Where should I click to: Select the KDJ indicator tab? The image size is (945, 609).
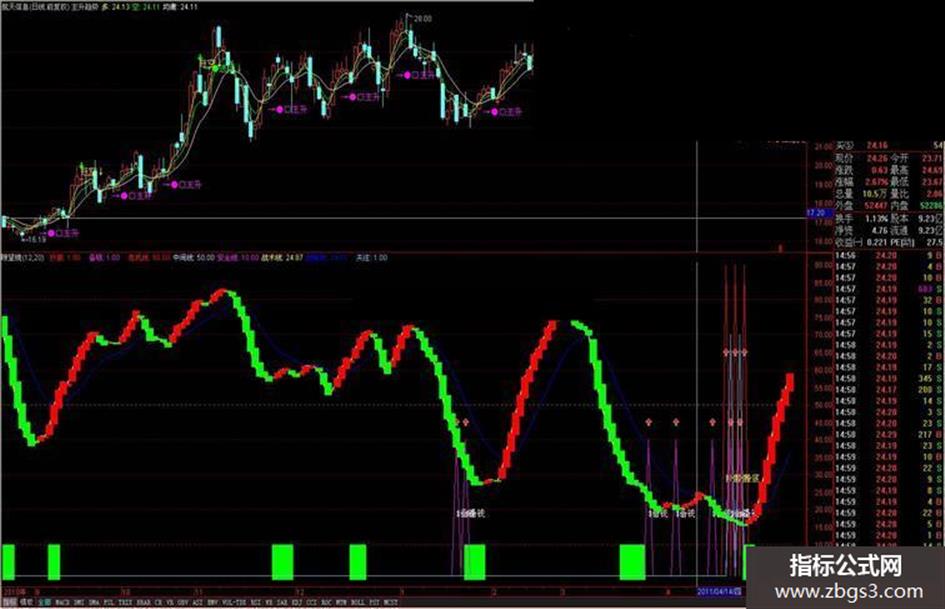[297, 602]
